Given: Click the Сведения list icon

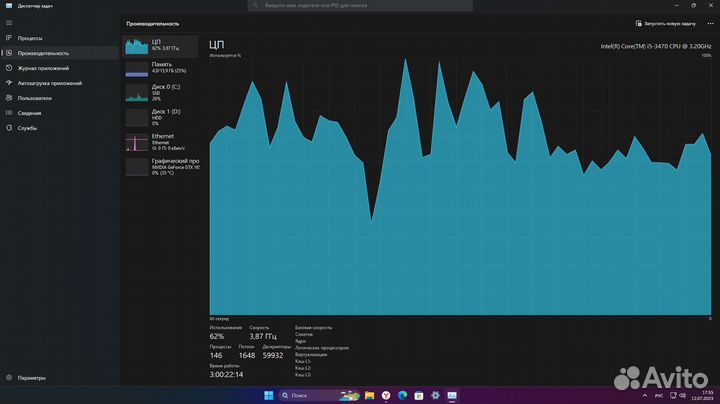Looking at the screenshot, I should [9, 113].
